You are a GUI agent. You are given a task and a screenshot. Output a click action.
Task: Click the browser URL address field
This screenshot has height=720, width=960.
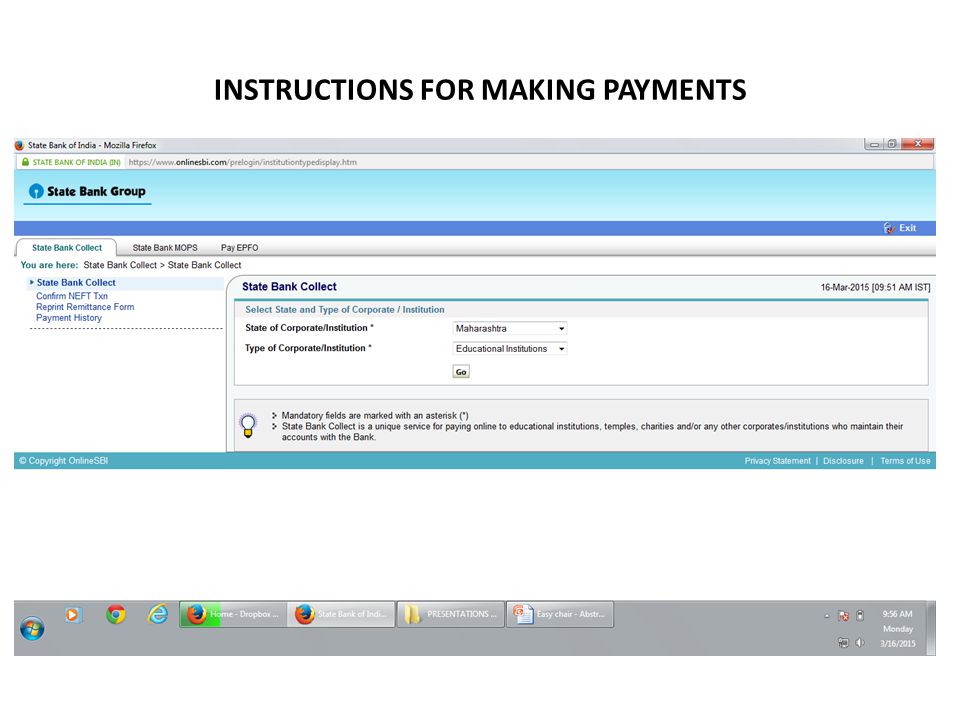coord(529,162)
